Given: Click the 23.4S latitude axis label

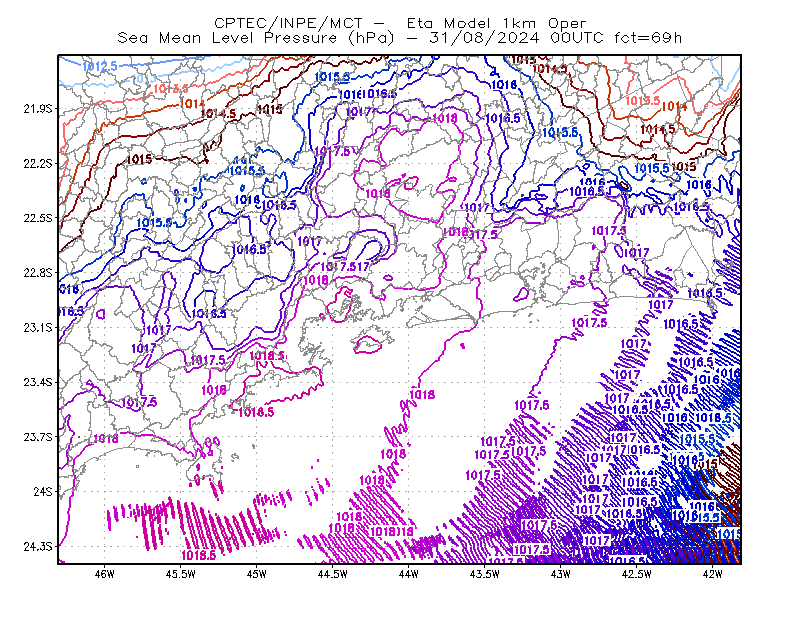Looking at the screenshot, I should [38, 382].
